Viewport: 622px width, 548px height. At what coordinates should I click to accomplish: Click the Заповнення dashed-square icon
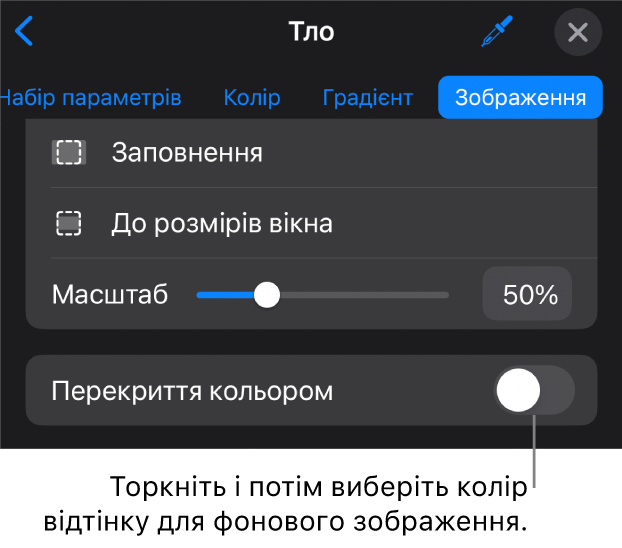click(x=69, y=152)
